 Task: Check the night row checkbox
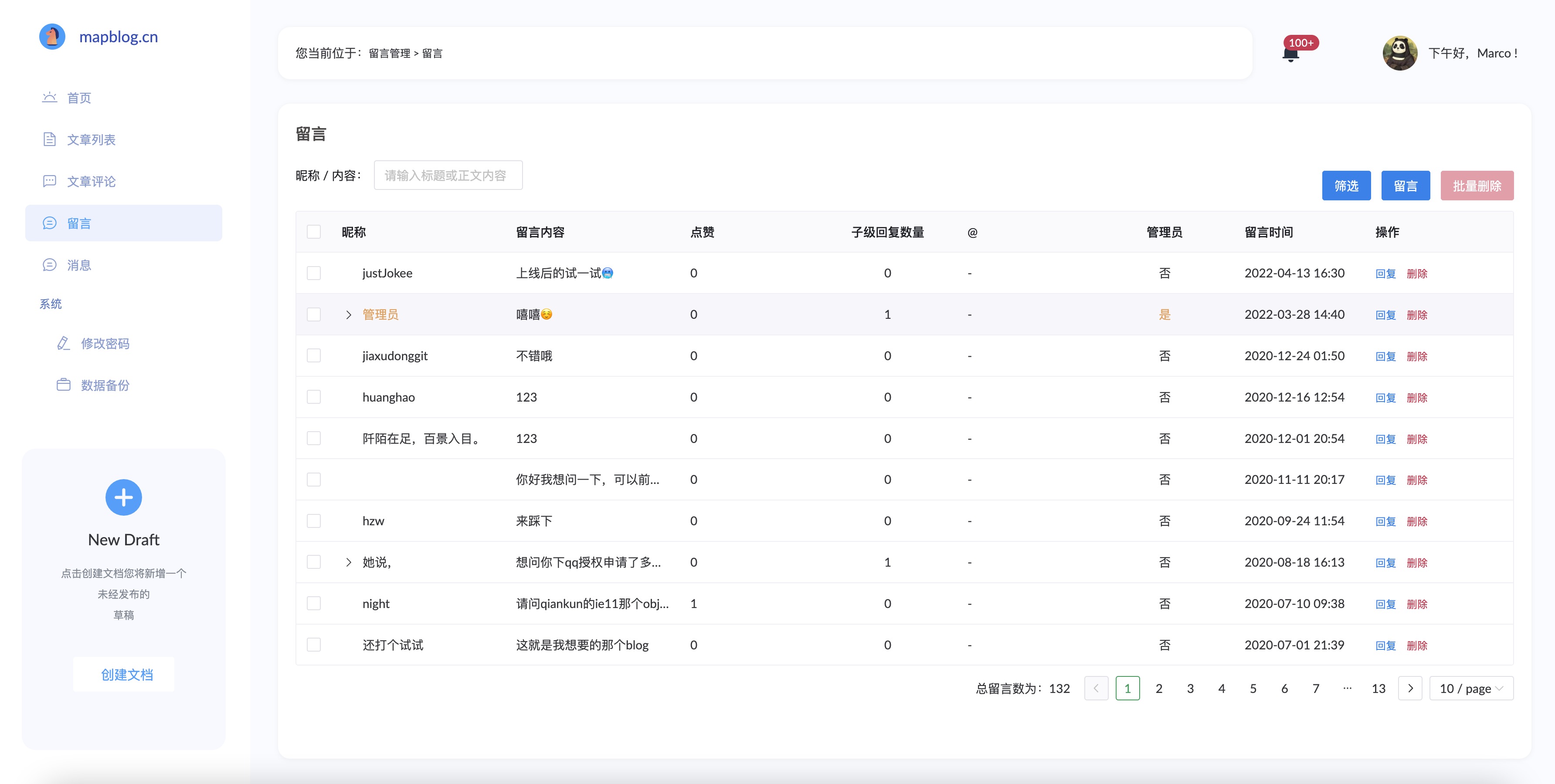pos(314,604)
